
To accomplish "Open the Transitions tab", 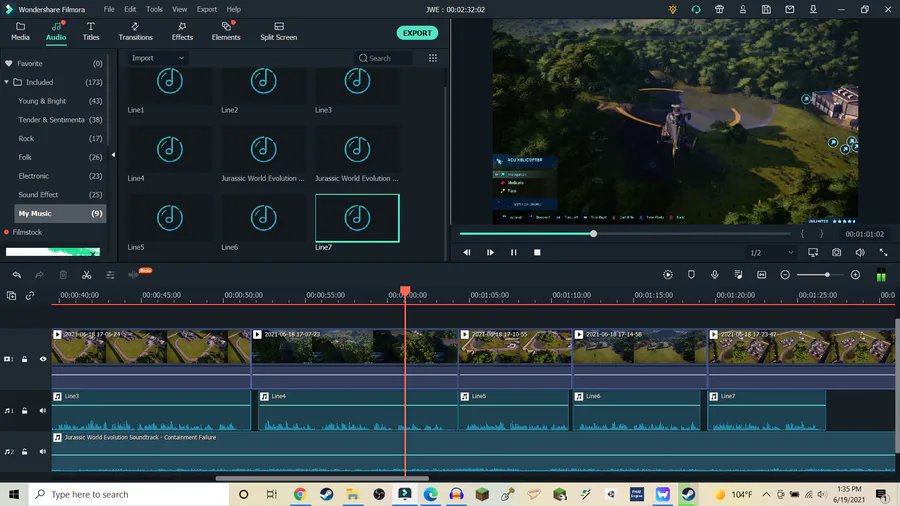I will [x=135, y=31].
